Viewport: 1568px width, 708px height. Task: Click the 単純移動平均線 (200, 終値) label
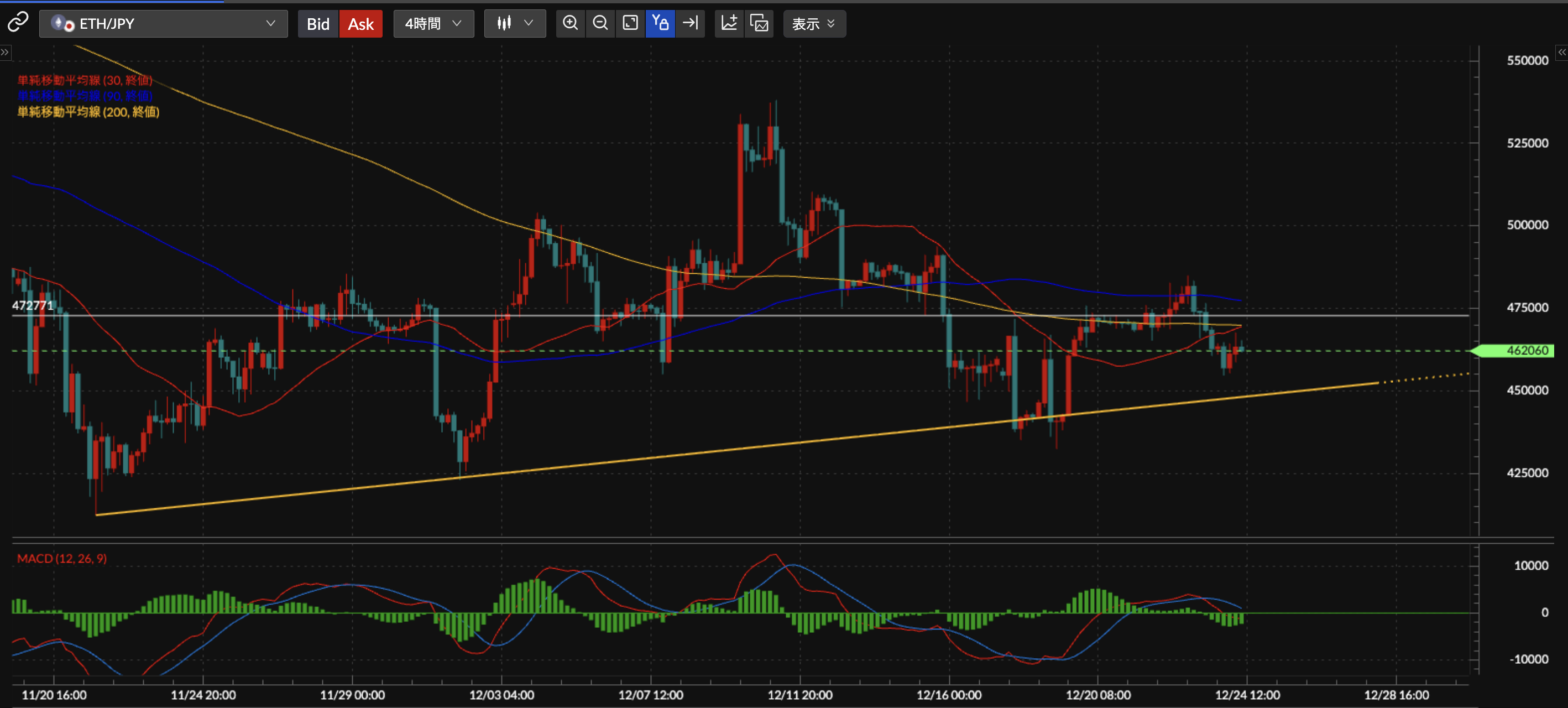88,112
